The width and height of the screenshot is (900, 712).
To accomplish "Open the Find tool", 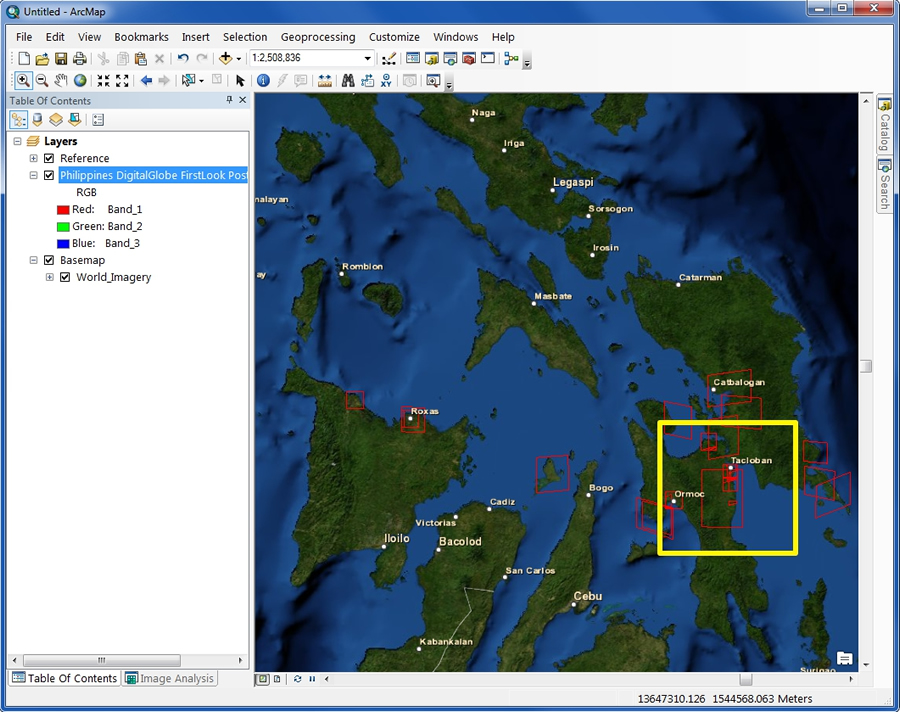I will pos(347,80).
